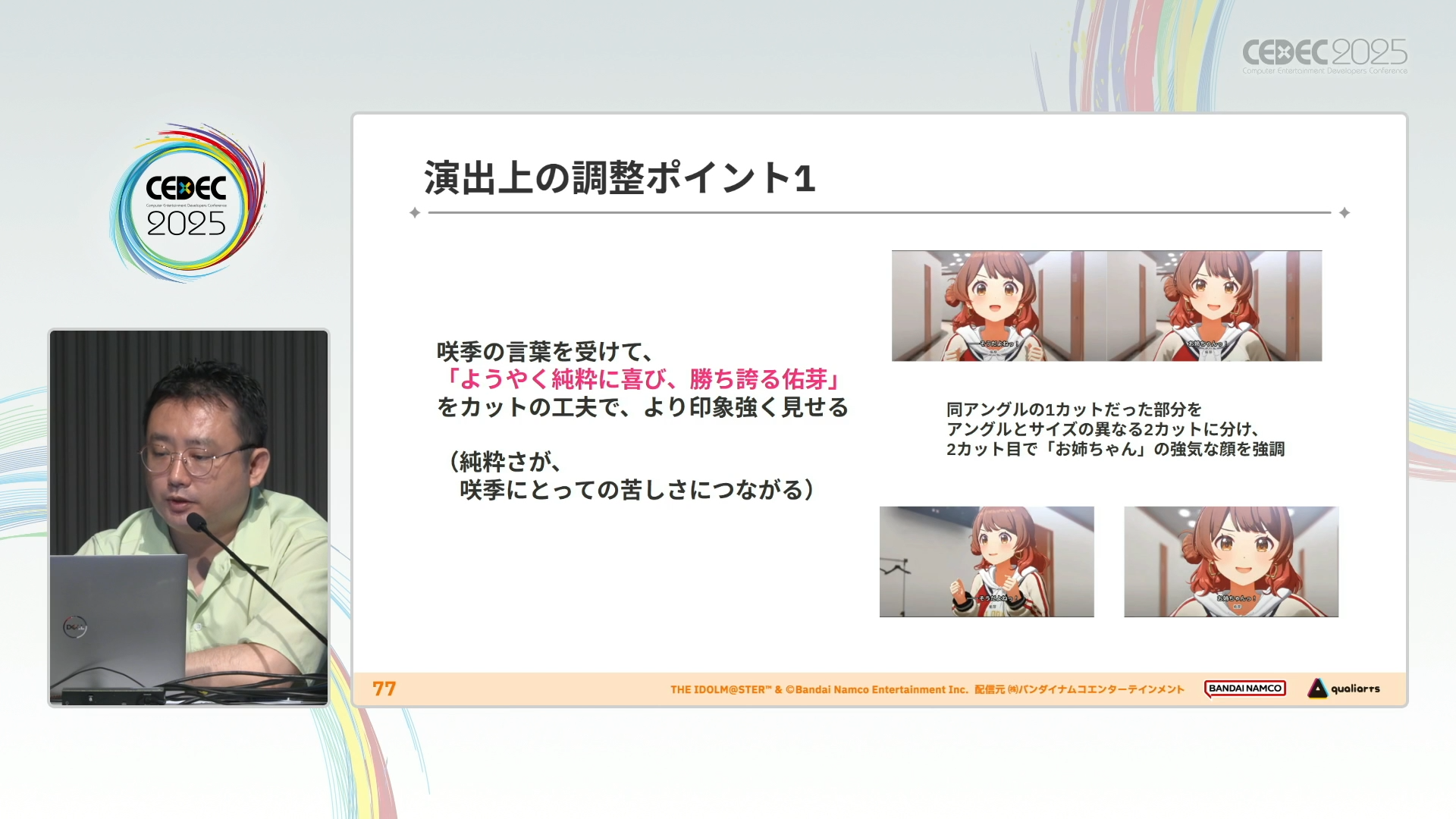This screenshot has width=1456, height=819.
Task: Click the BANDAI NAMCO logo
Action: [1244, 689]
